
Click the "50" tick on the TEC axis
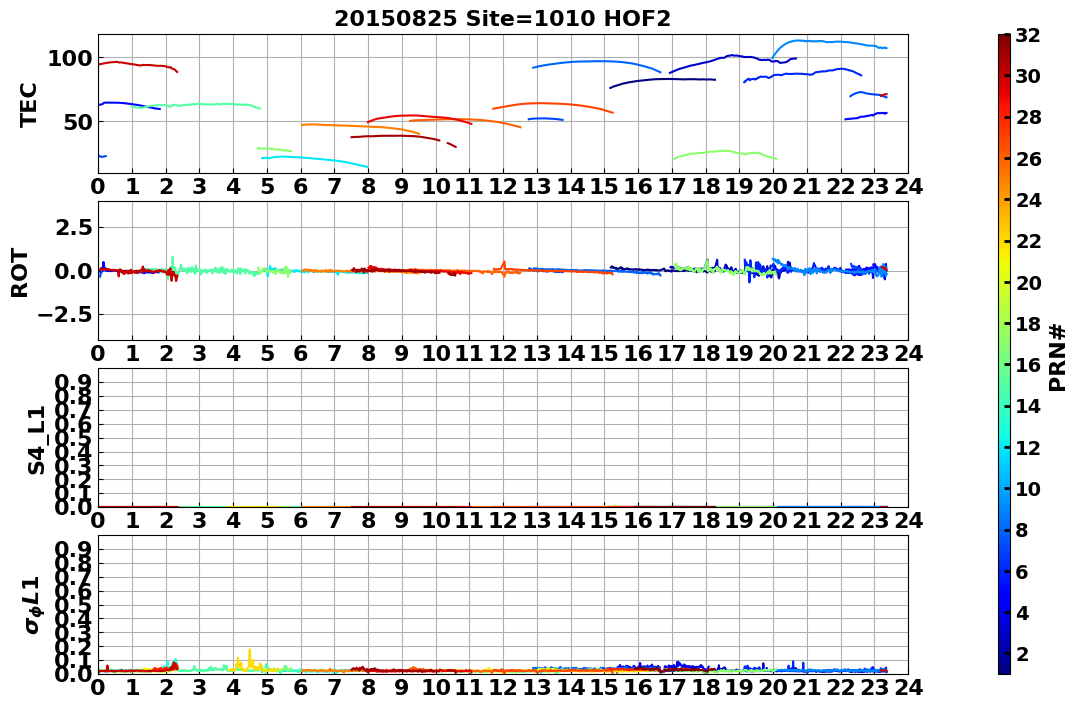(77, 122)
